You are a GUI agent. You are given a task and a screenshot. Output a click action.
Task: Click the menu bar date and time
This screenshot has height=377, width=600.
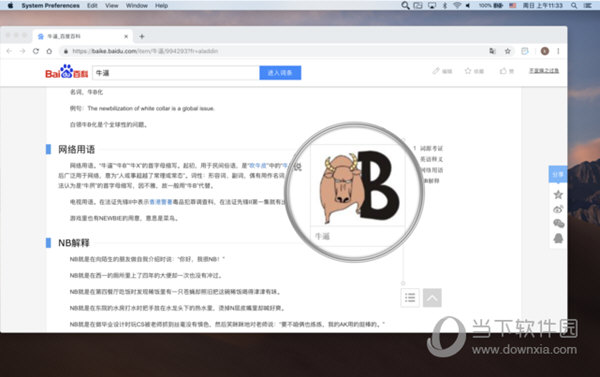[x=543, y=5]
